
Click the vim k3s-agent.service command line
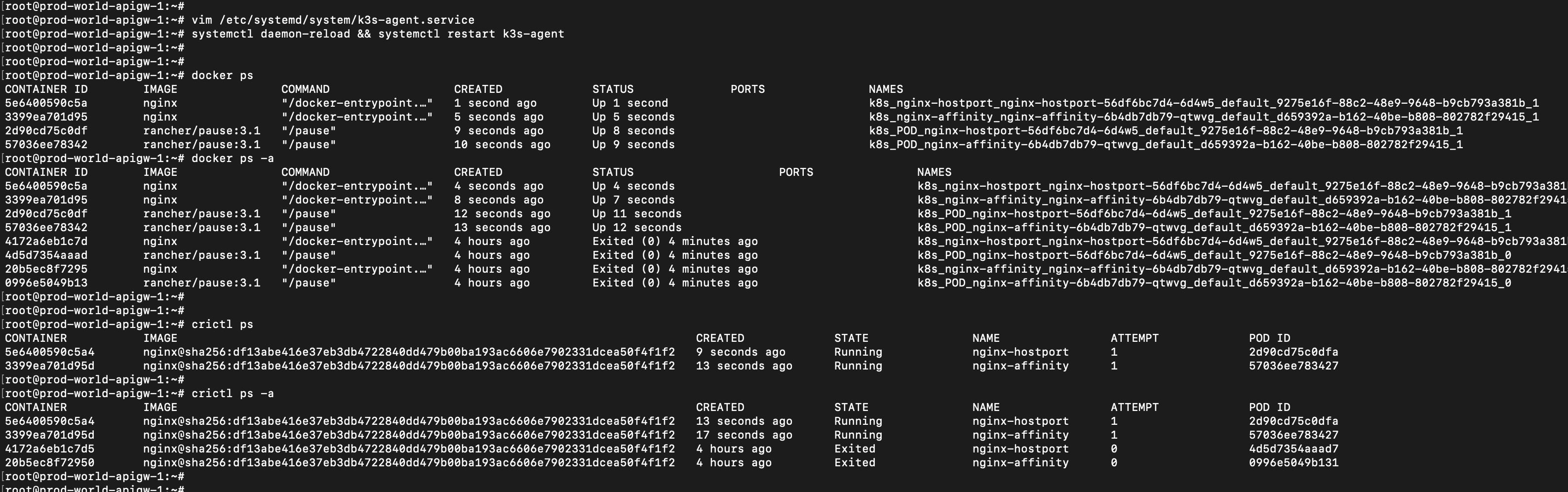333,20
